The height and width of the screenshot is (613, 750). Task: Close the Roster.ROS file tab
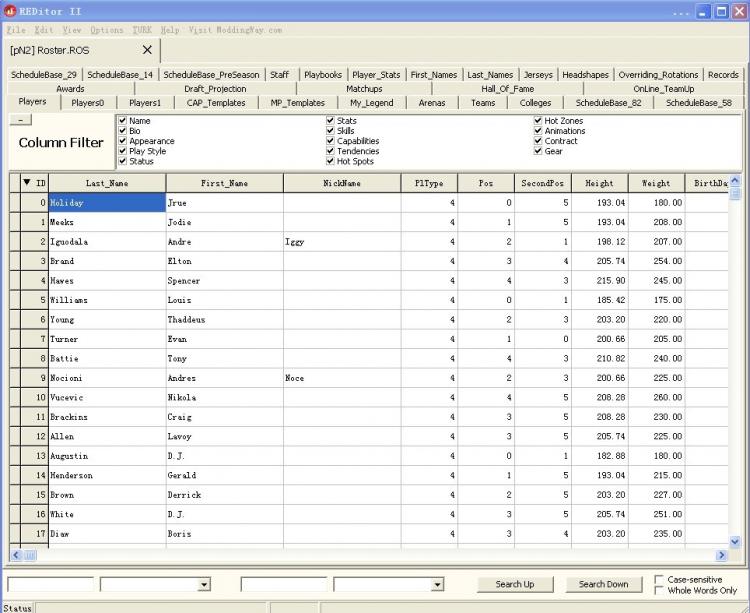147,49
